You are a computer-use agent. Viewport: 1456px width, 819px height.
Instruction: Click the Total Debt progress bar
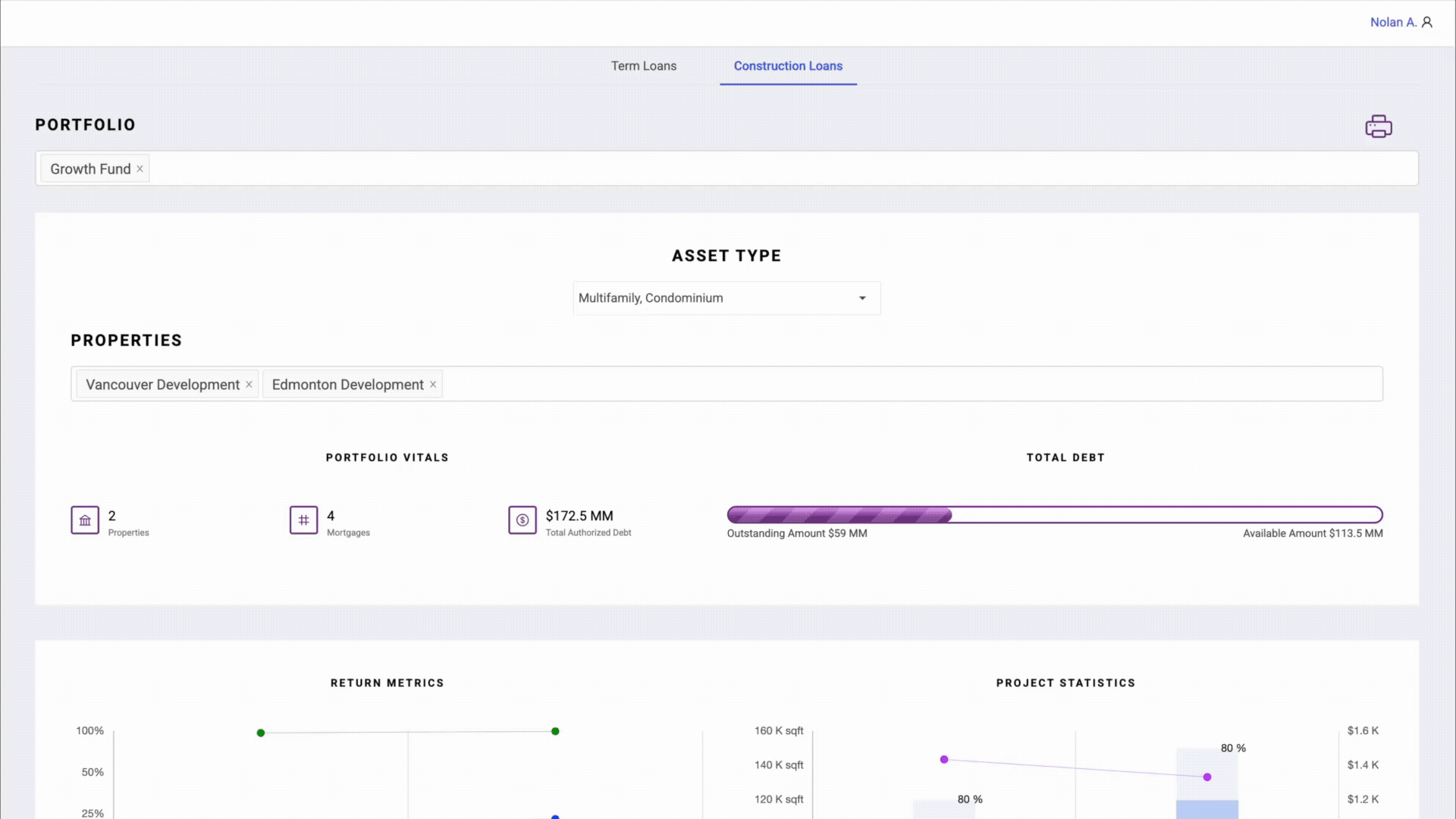coord(1054,515)
